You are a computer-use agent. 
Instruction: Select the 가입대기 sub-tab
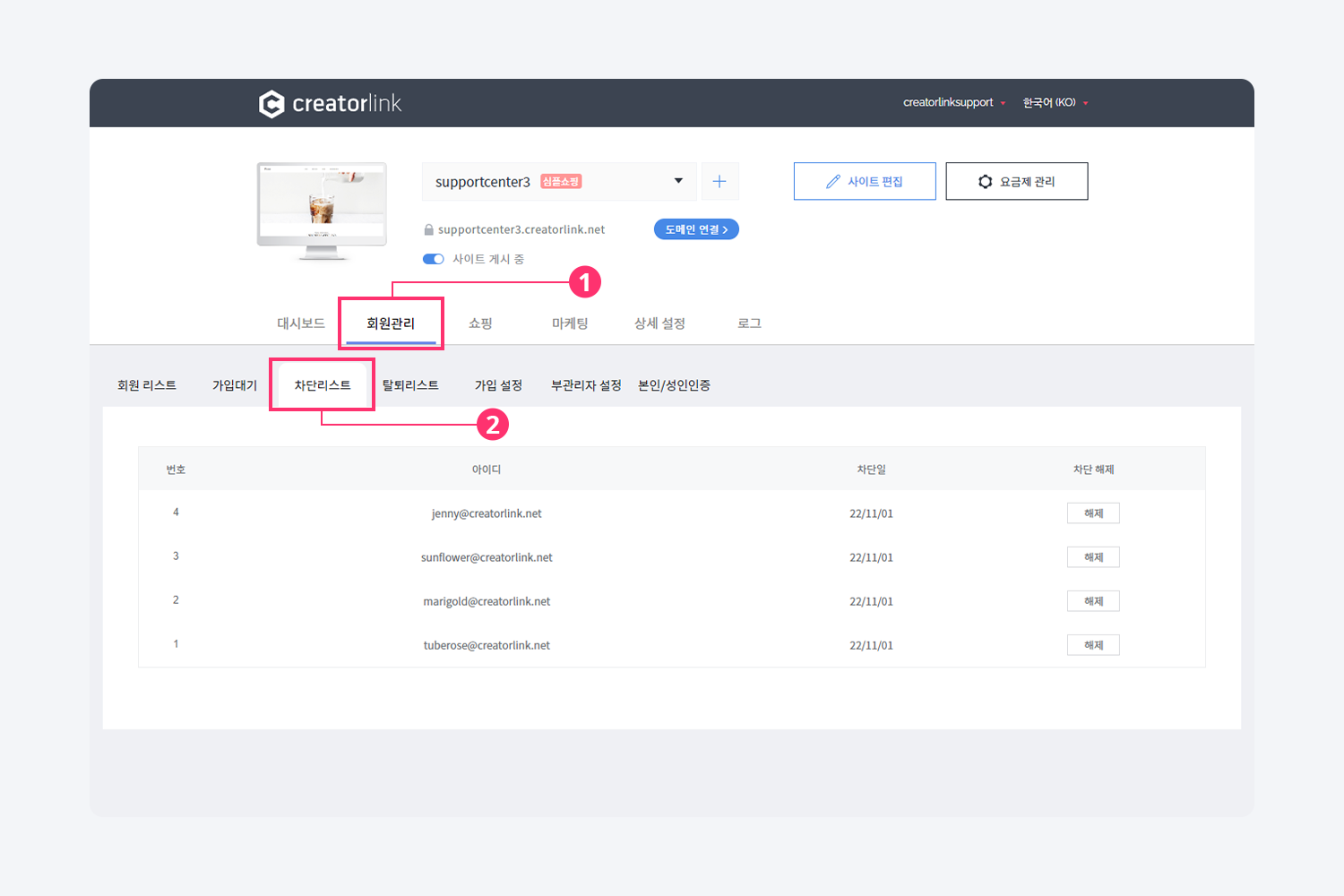pyautogui.click(x=235, y=385)
